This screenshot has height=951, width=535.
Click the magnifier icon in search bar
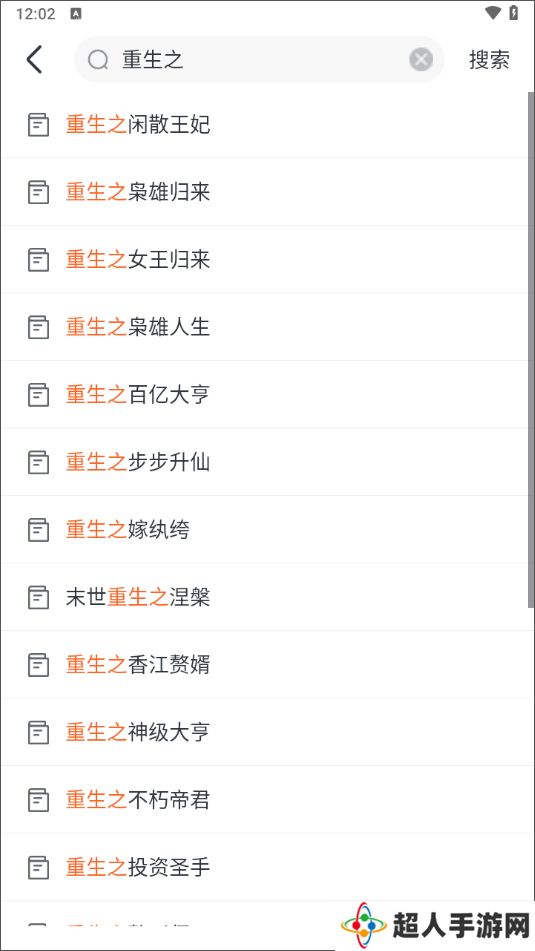[98, 59]
